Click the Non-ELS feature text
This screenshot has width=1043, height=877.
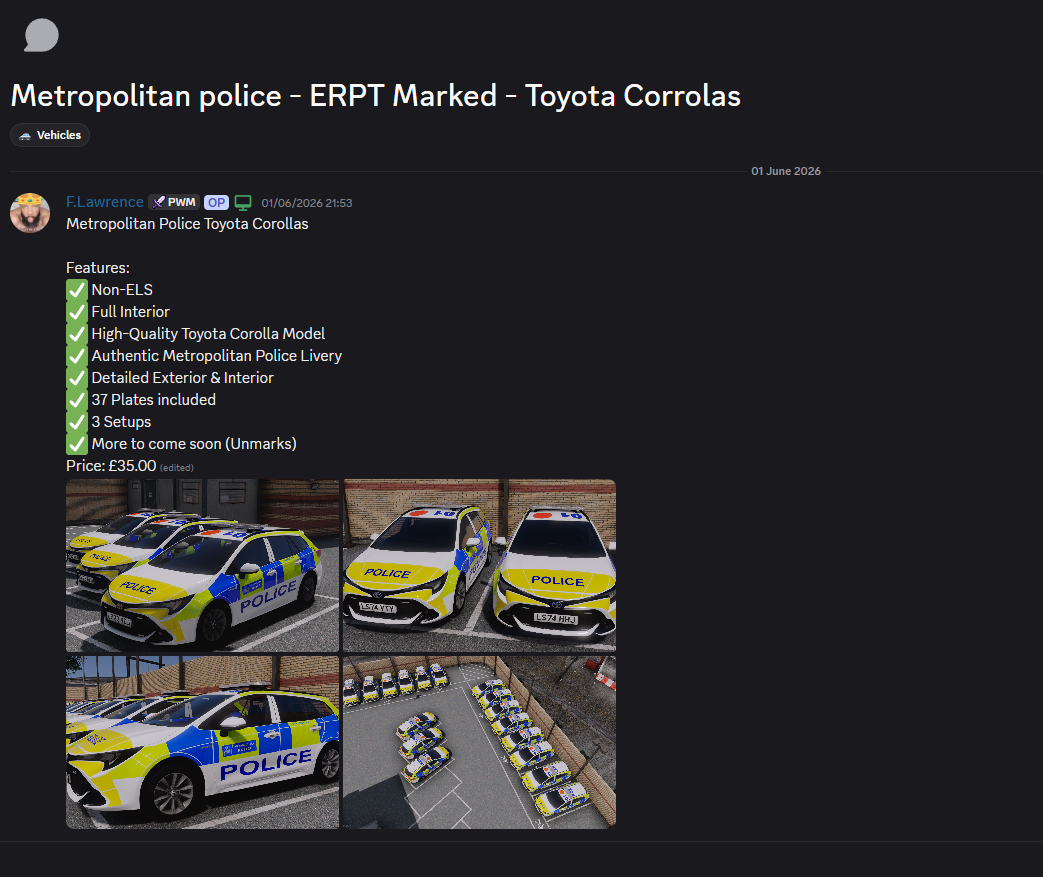point(122,290)
